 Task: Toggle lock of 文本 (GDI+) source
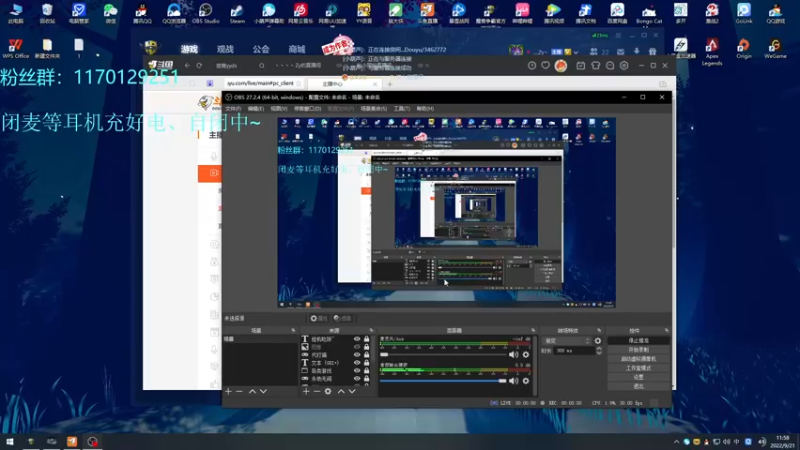click(x=366, y=363)
